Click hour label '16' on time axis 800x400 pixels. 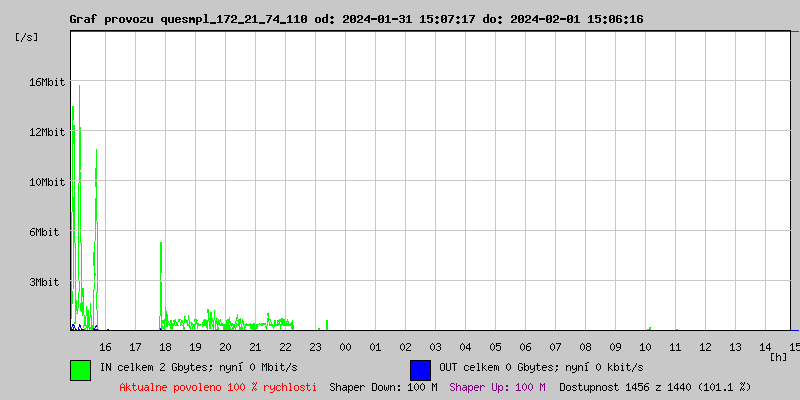[105, 347]
